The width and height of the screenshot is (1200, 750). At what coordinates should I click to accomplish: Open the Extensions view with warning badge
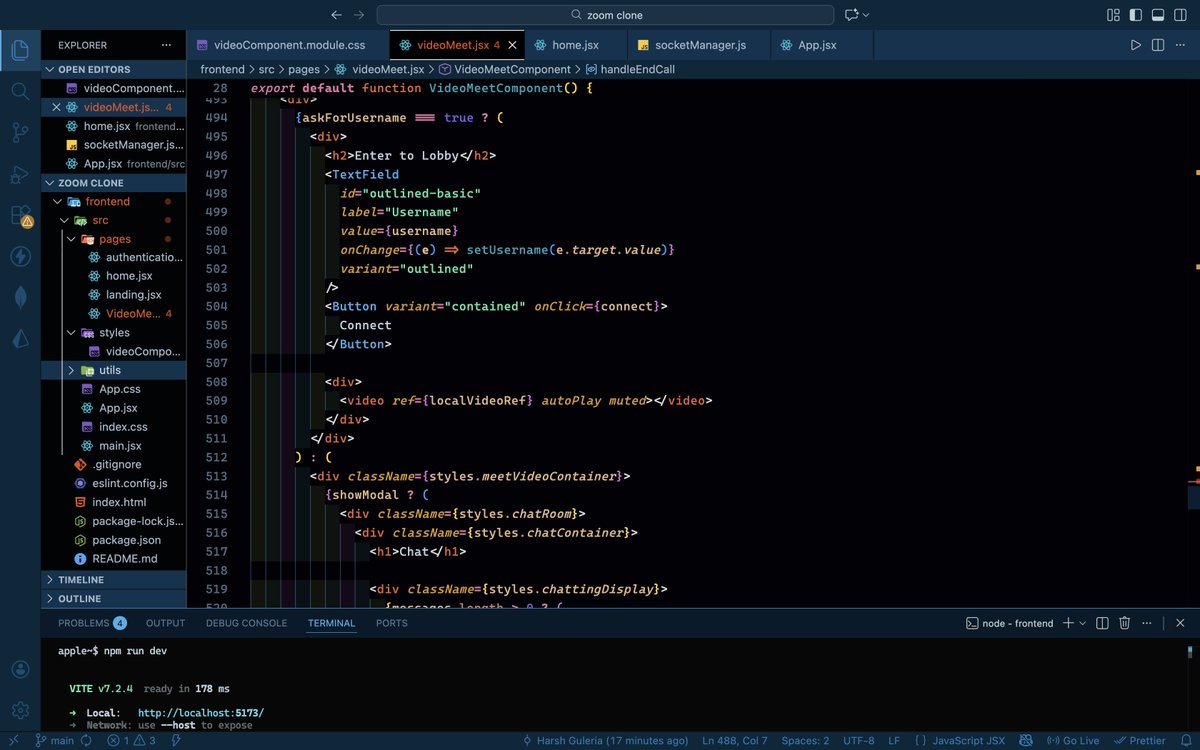(20, 215)
